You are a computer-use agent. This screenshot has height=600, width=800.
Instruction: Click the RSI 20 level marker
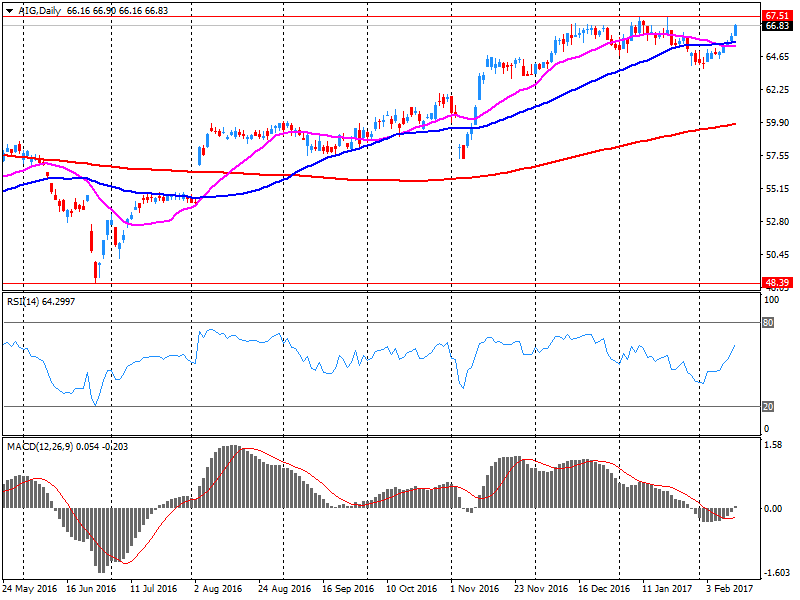768,406
